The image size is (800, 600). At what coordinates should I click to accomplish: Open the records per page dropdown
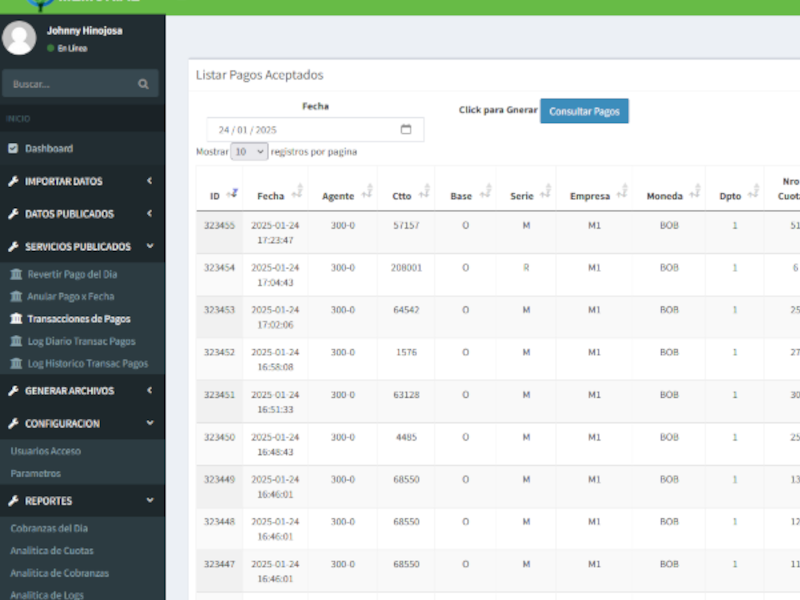[x=249, y=152]
